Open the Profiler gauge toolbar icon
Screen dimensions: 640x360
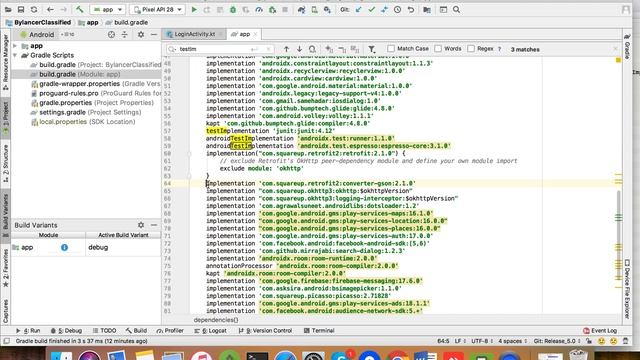(x=259, y=9)
